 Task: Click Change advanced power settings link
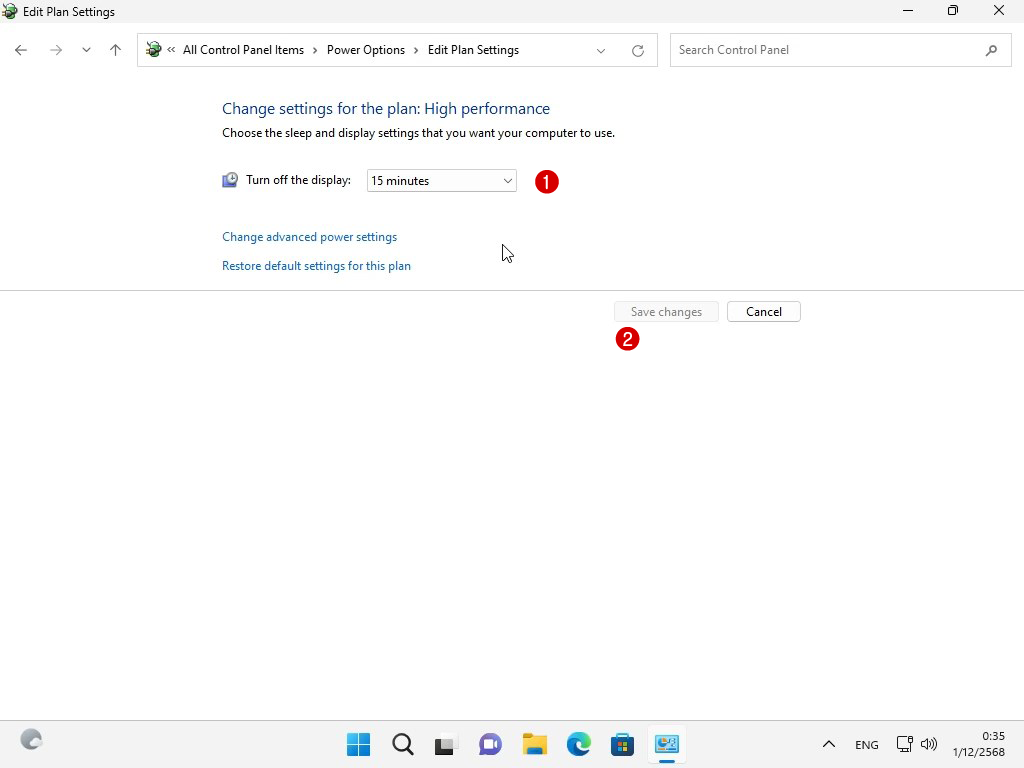pos(309,237)
